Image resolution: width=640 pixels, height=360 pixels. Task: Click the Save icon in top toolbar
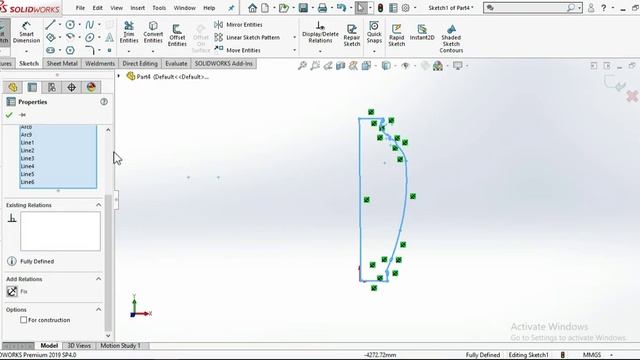coord(303,8)
